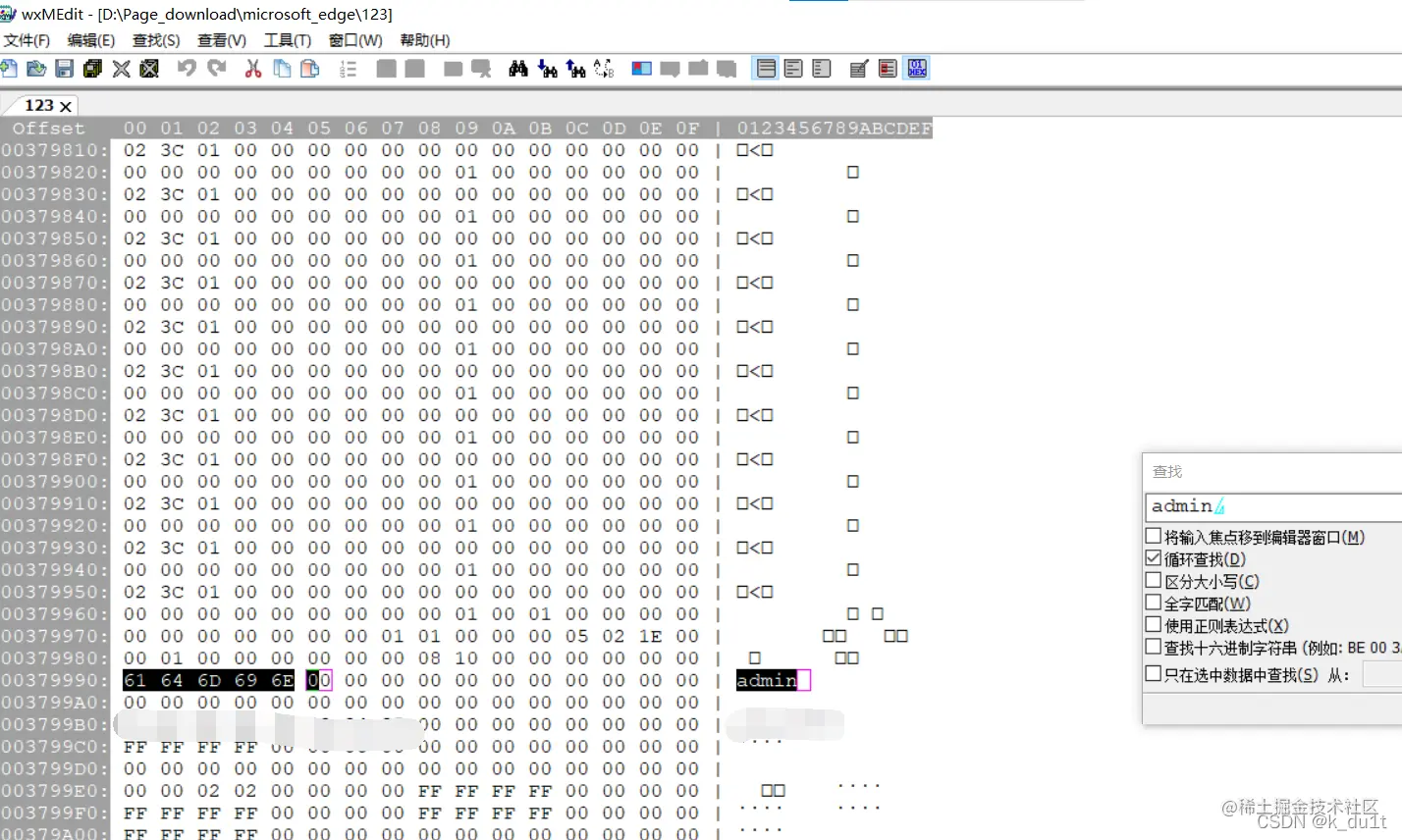The height and width of the screenshot is (840, 1402).
Task: Click hex byte 6E in row 00379990
Action: coord(283,680)
